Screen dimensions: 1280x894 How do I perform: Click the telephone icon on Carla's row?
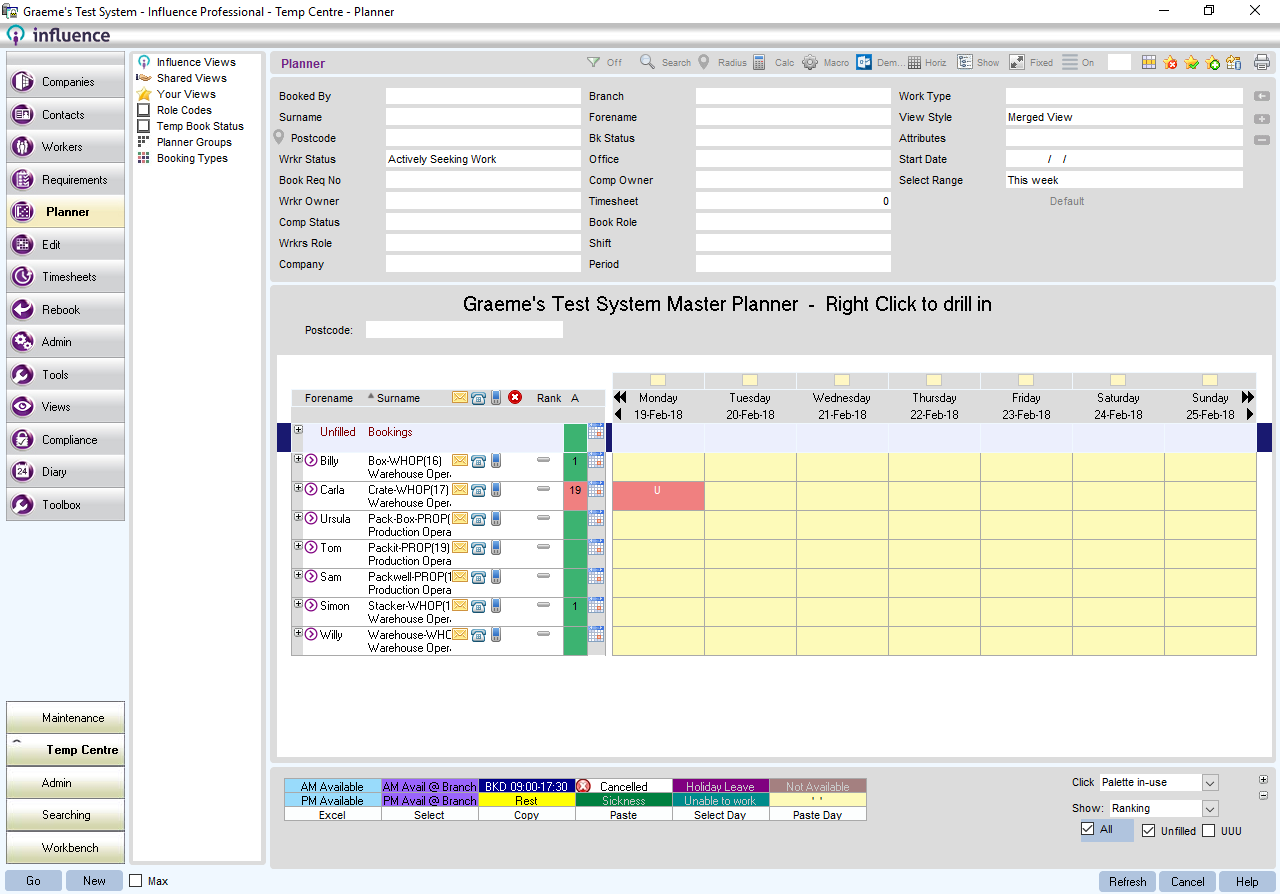pos(478,490)
